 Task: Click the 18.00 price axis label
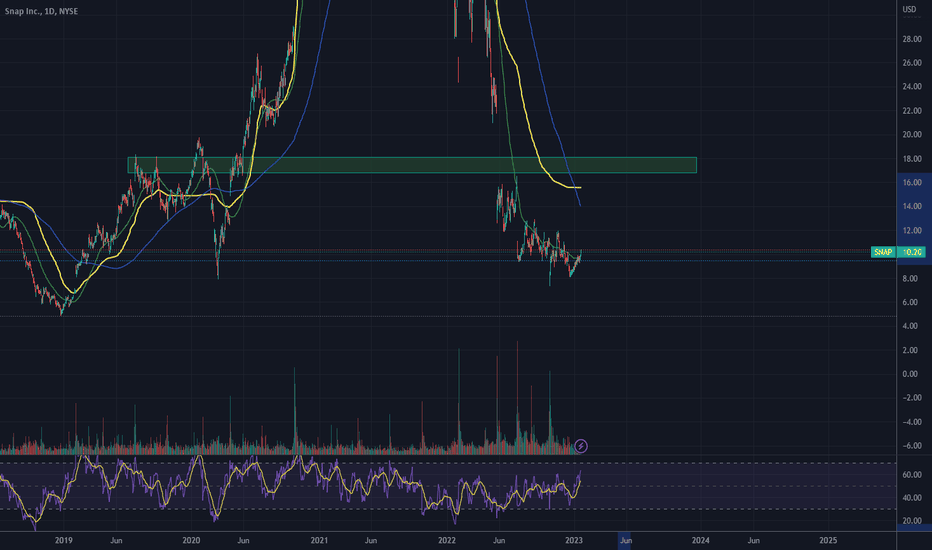point(912,159)
